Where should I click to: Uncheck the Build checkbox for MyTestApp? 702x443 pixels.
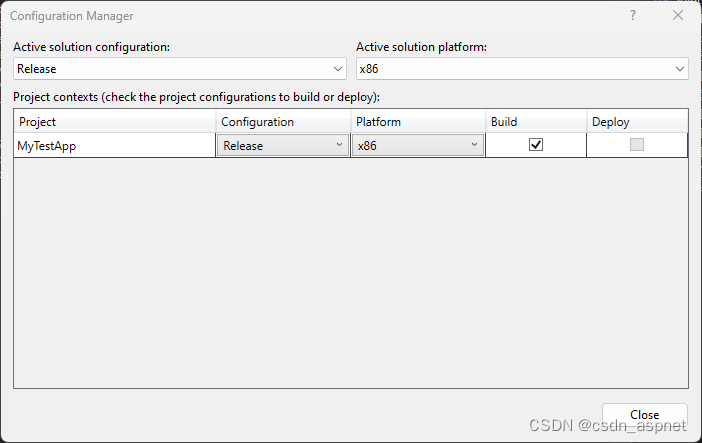[x=536, y=145]
